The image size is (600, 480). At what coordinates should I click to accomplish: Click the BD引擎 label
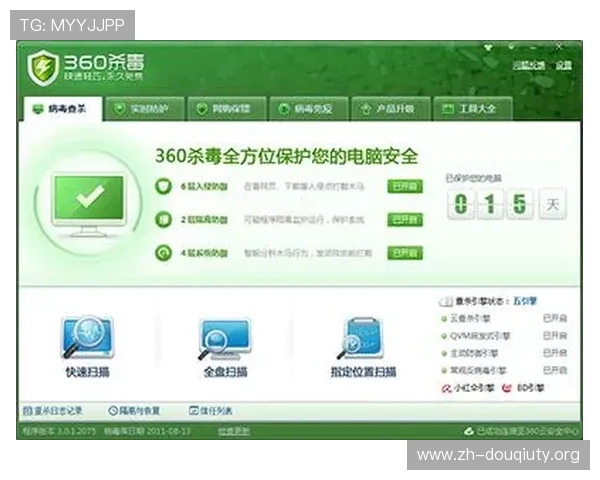pyautogui.click(x=530, y=388)
